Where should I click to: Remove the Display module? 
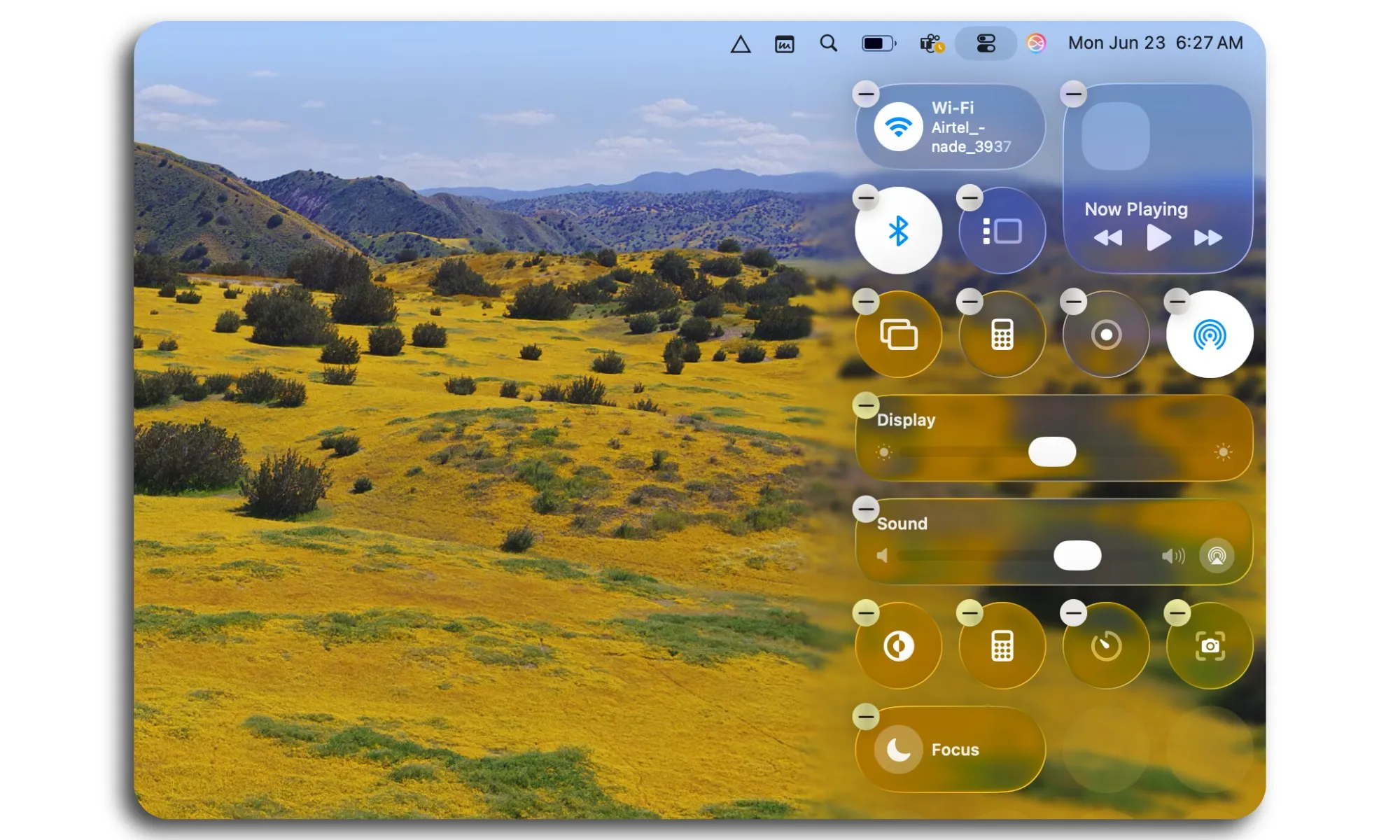coord(867,406)
